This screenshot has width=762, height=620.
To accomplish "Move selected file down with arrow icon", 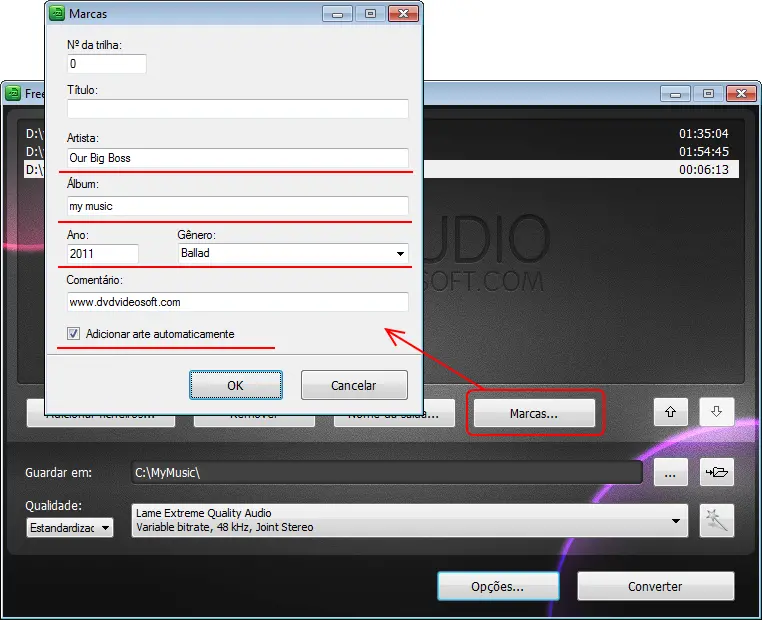I will coord(716,412).
